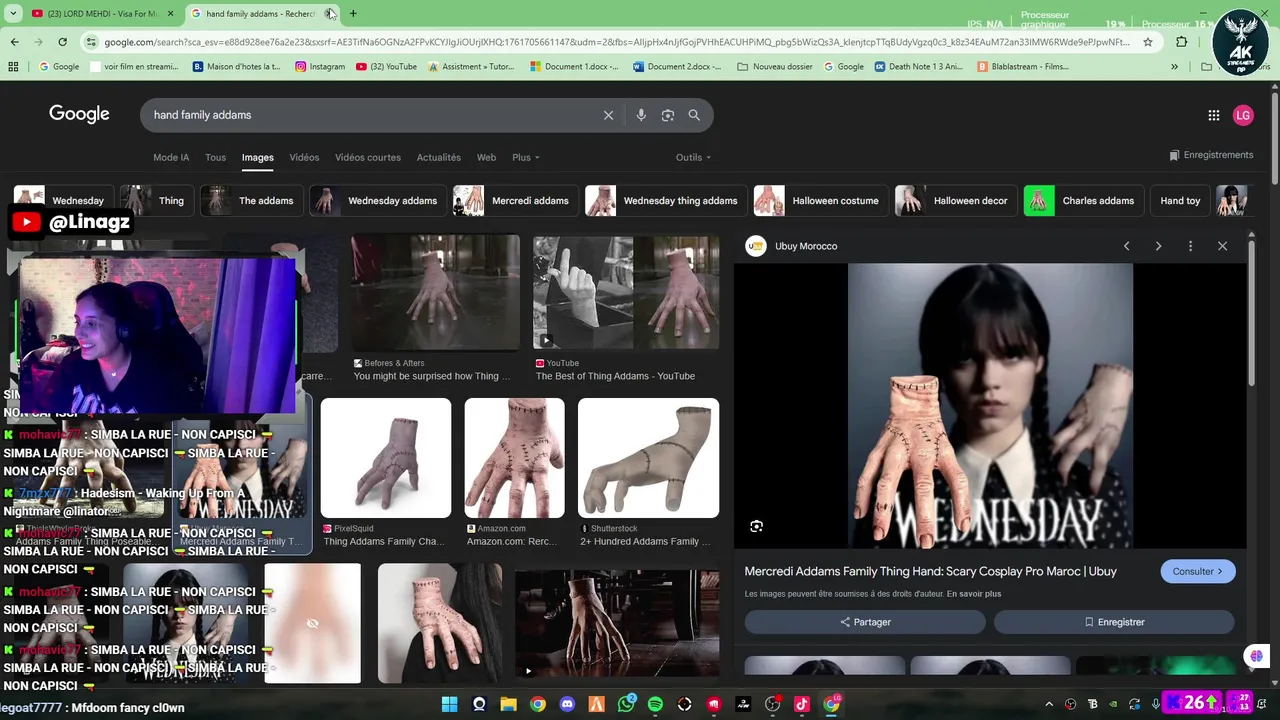Click the Enregistrer button

tap(1114, 622)
